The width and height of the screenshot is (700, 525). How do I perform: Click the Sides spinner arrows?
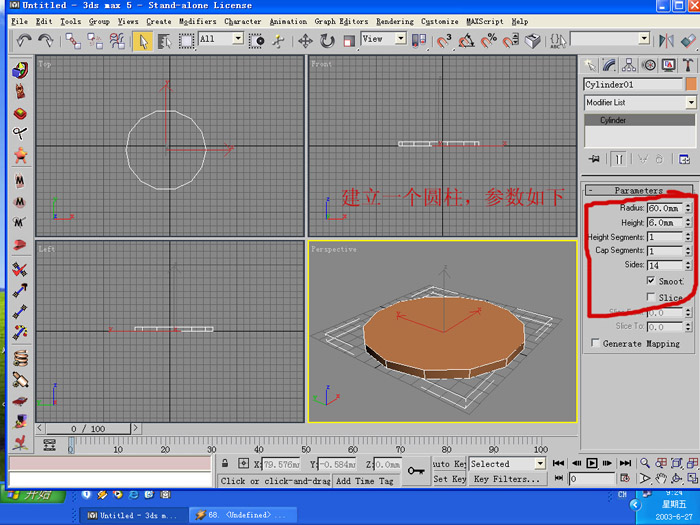pyautogui.click(x=688, y=265)
